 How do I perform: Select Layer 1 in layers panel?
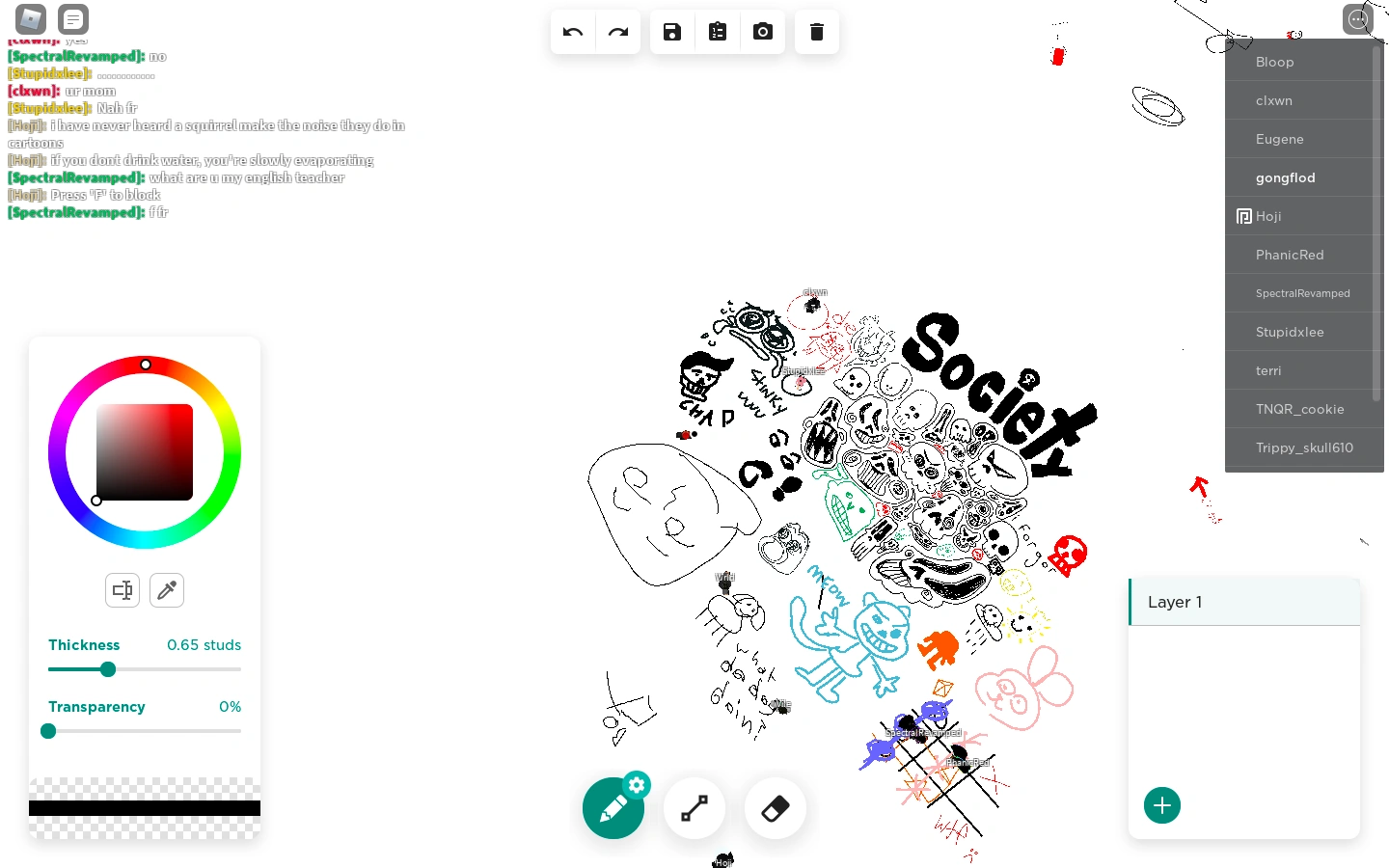click(x=1244, y=602)
